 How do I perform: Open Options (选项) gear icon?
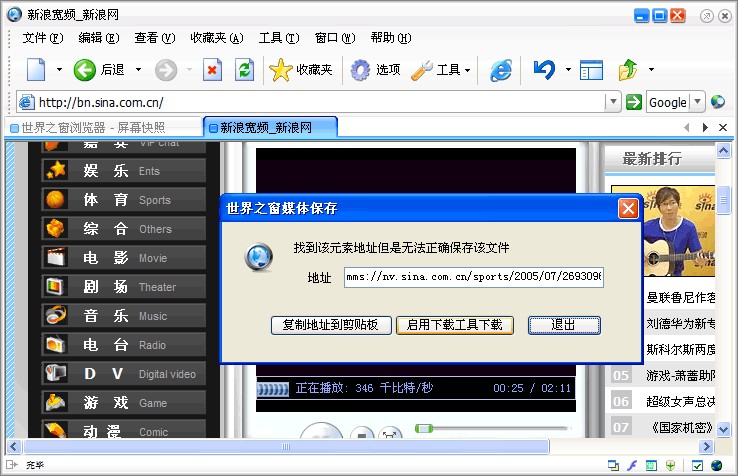pyautogui.click(x=375, y=70)
